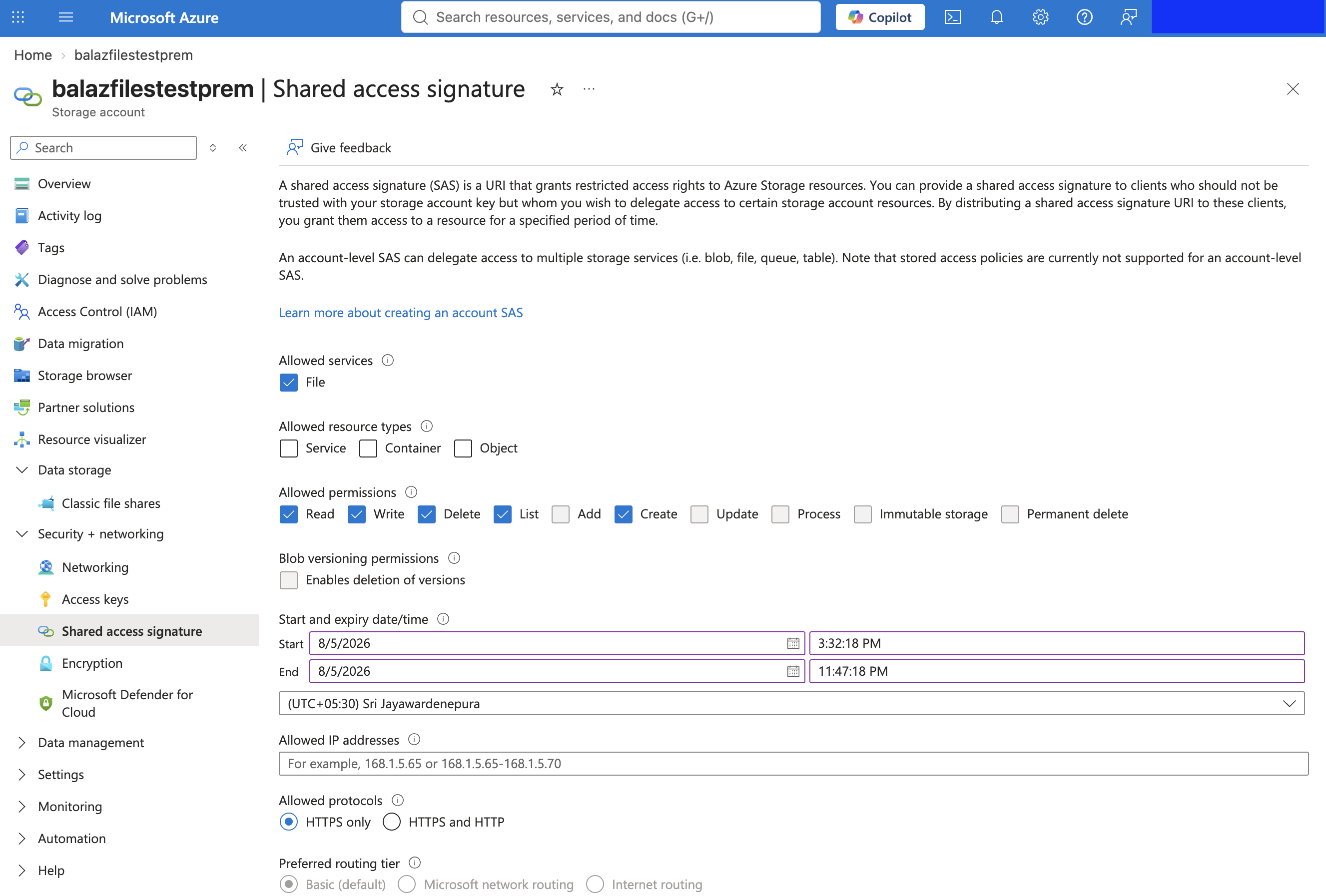1326x896 pixels.
Task: Click the sidebar Search box
Action: click(x=103, y=148)
